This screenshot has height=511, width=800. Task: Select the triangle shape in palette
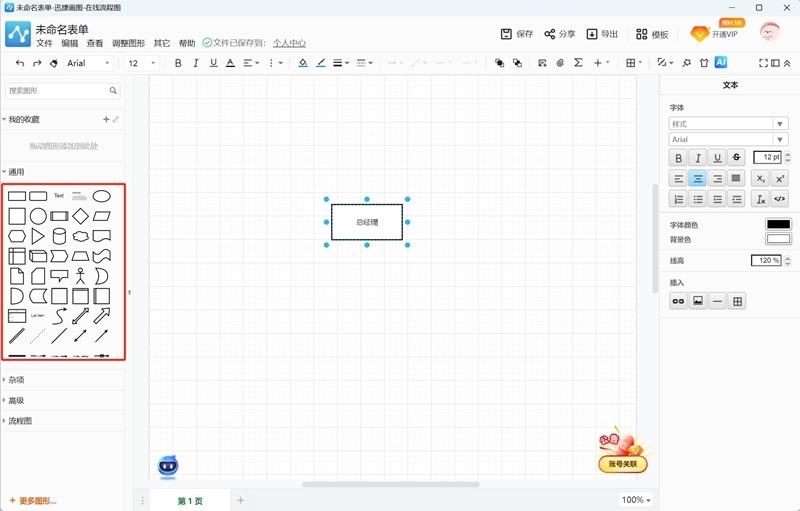point(38,236)
